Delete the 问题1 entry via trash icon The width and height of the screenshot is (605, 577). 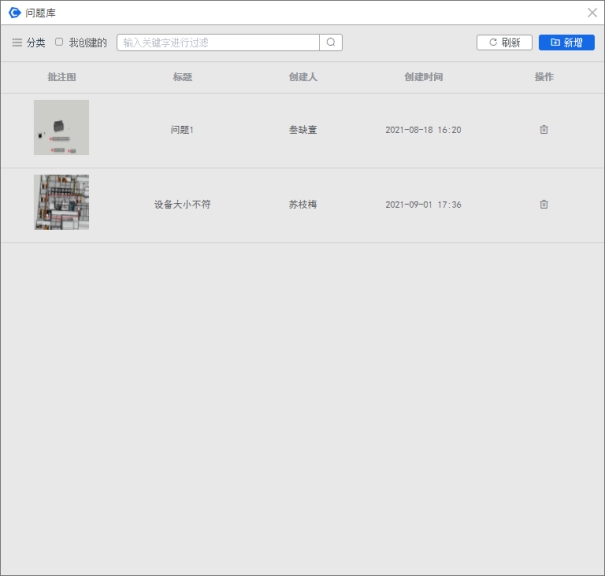coord(544,130)
